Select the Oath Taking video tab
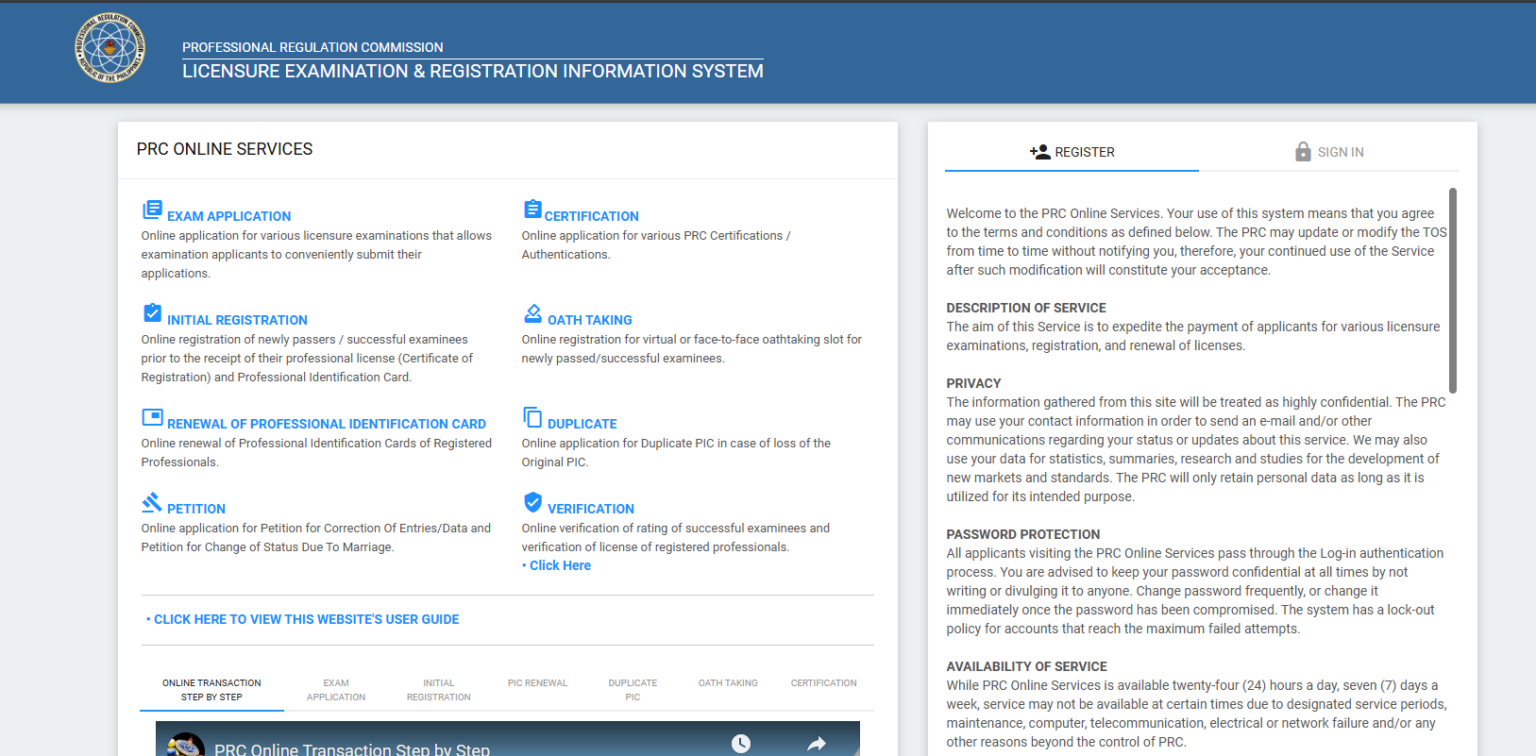 (x=727, y=683)
